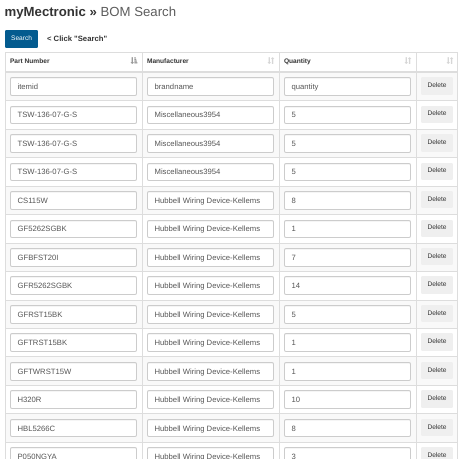The height and width of the screenshot is (459, 462).
Task: Edit the H320R part number field
Action: coord(73,400)
